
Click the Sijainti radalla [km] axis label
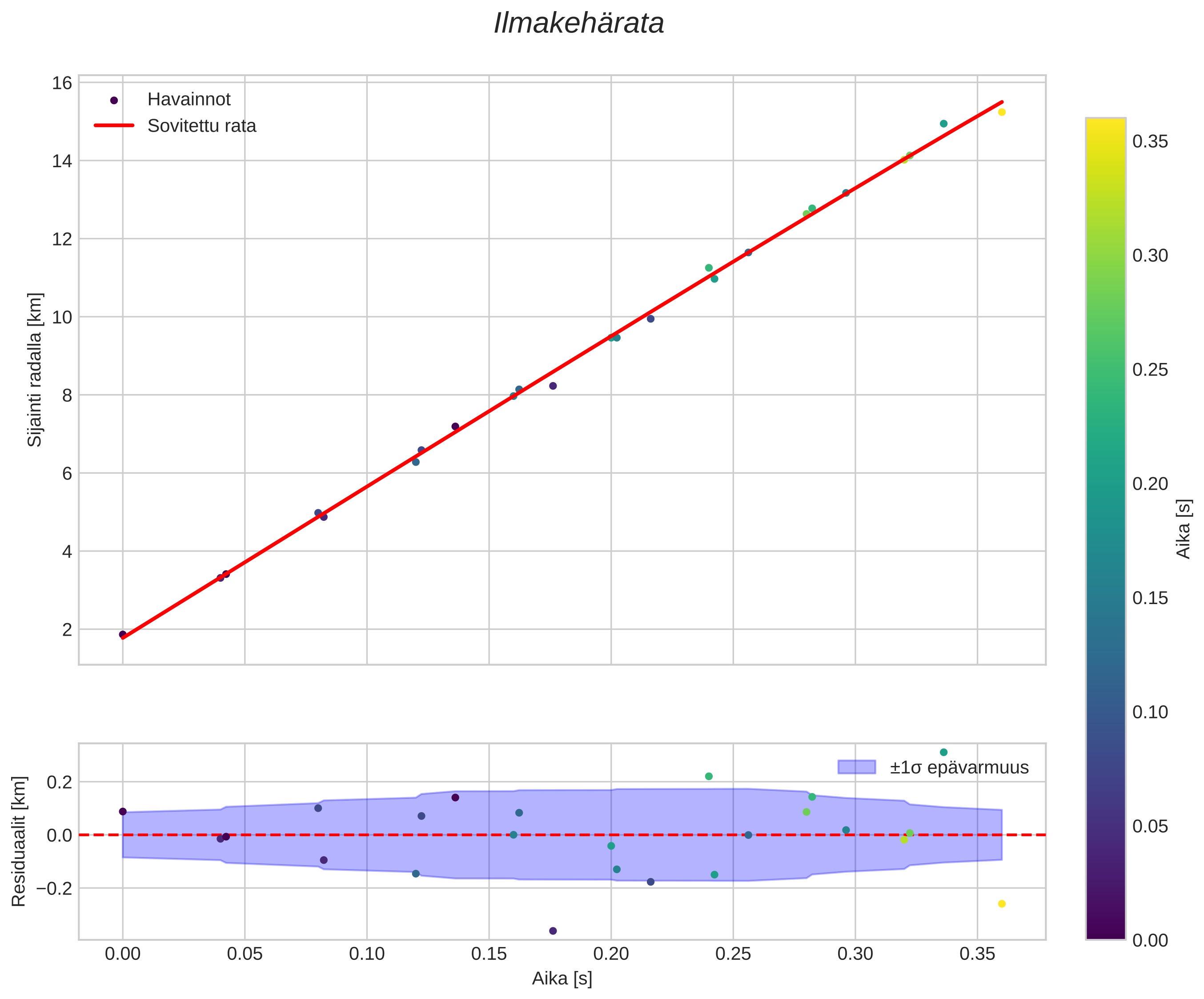coord(35,370)
